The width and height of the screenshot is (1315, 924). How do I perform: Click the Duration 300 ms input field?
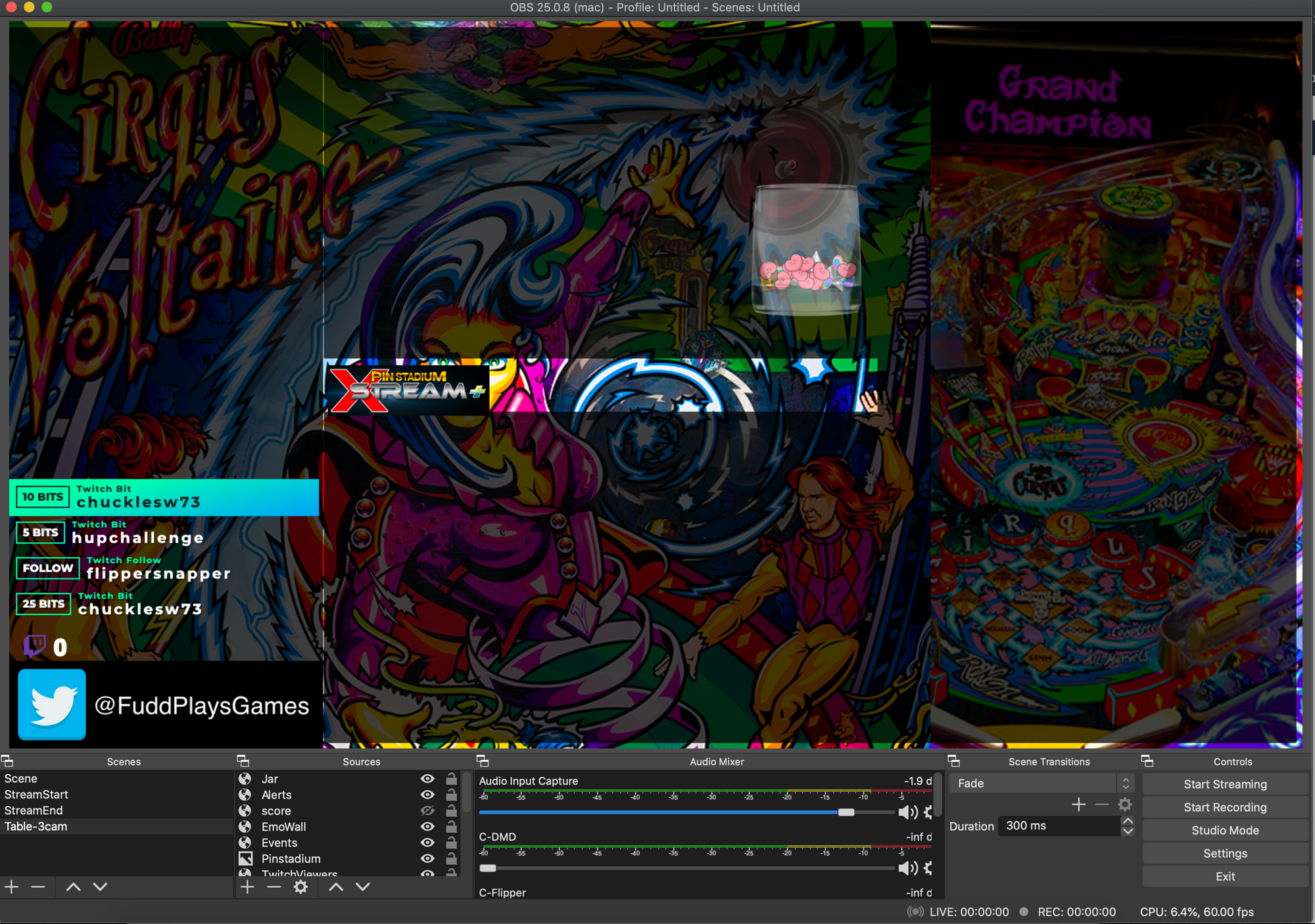point(1059,826)
